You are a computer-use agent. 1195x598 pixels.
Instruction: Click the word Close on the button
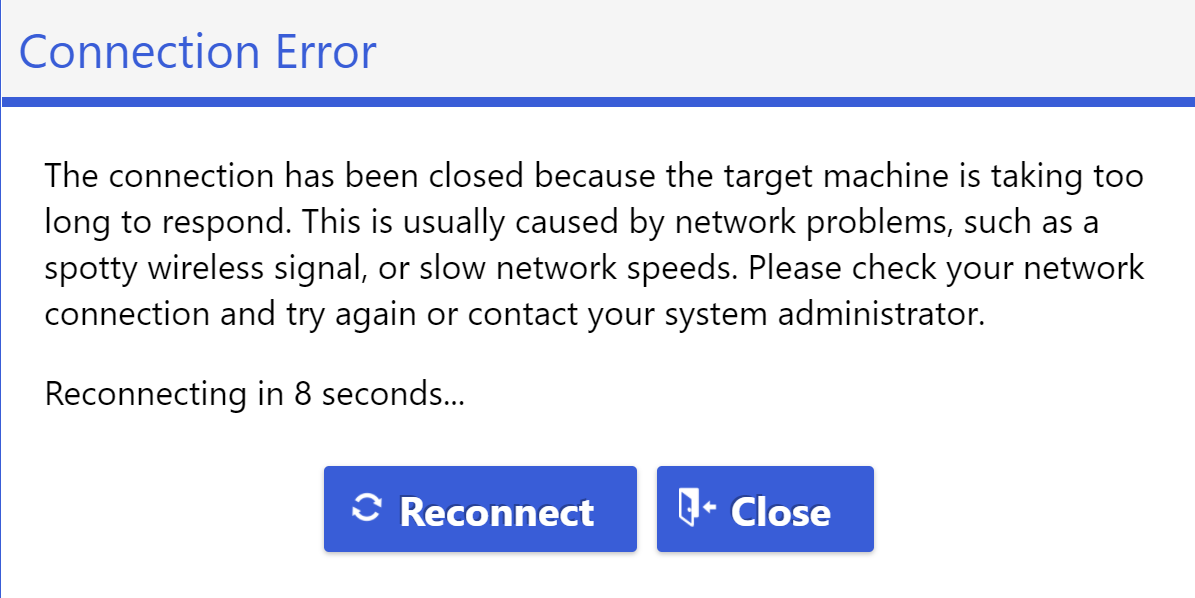point(780,511)
